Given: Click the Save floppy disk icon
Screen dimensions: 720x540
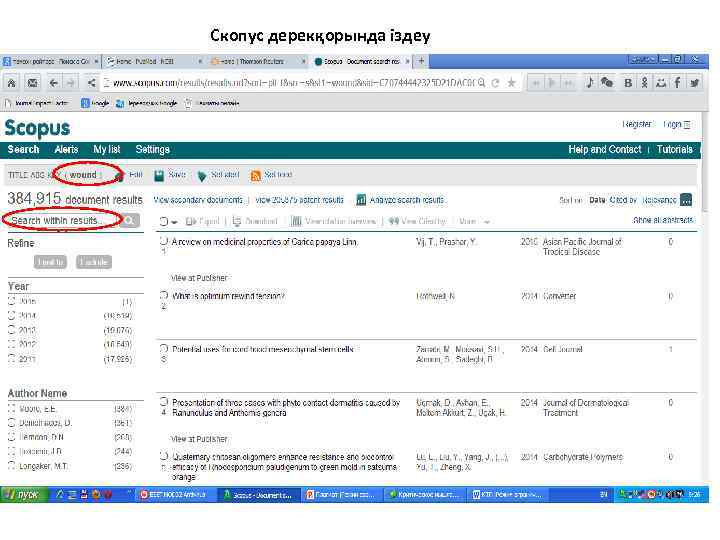Looking at the screenshot, I should click(159, 175).
